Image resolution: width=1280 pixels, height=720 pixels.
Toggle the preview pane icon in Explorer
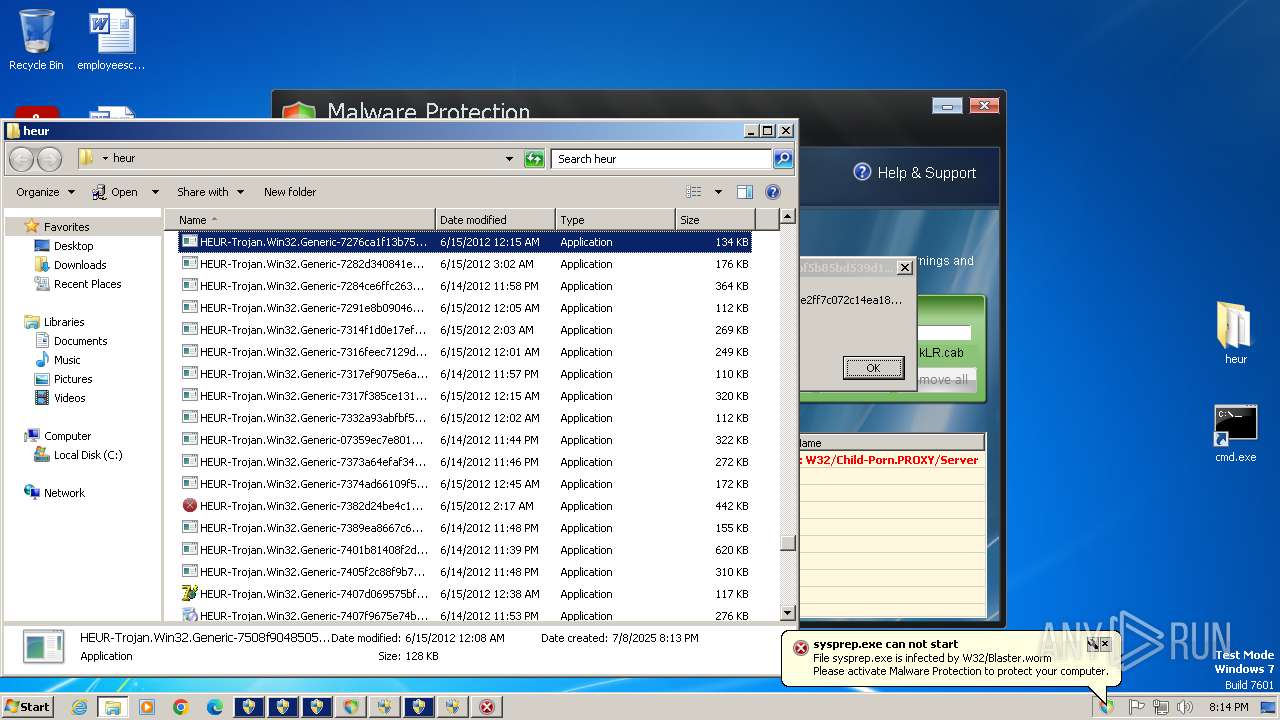[x=744, y=192]
